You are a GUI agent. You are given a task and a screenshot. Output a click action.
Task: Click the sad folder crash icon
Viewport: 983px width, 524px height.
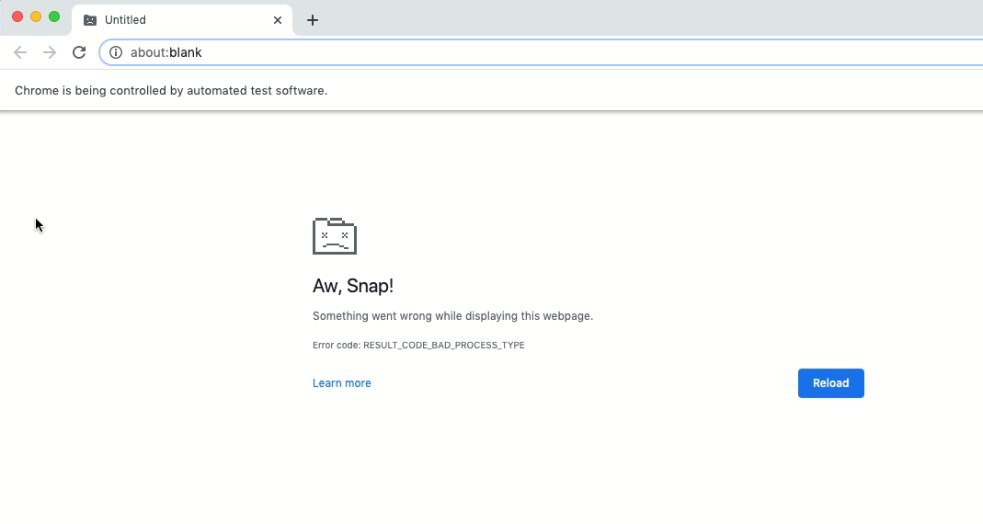[x=335, y=236]
